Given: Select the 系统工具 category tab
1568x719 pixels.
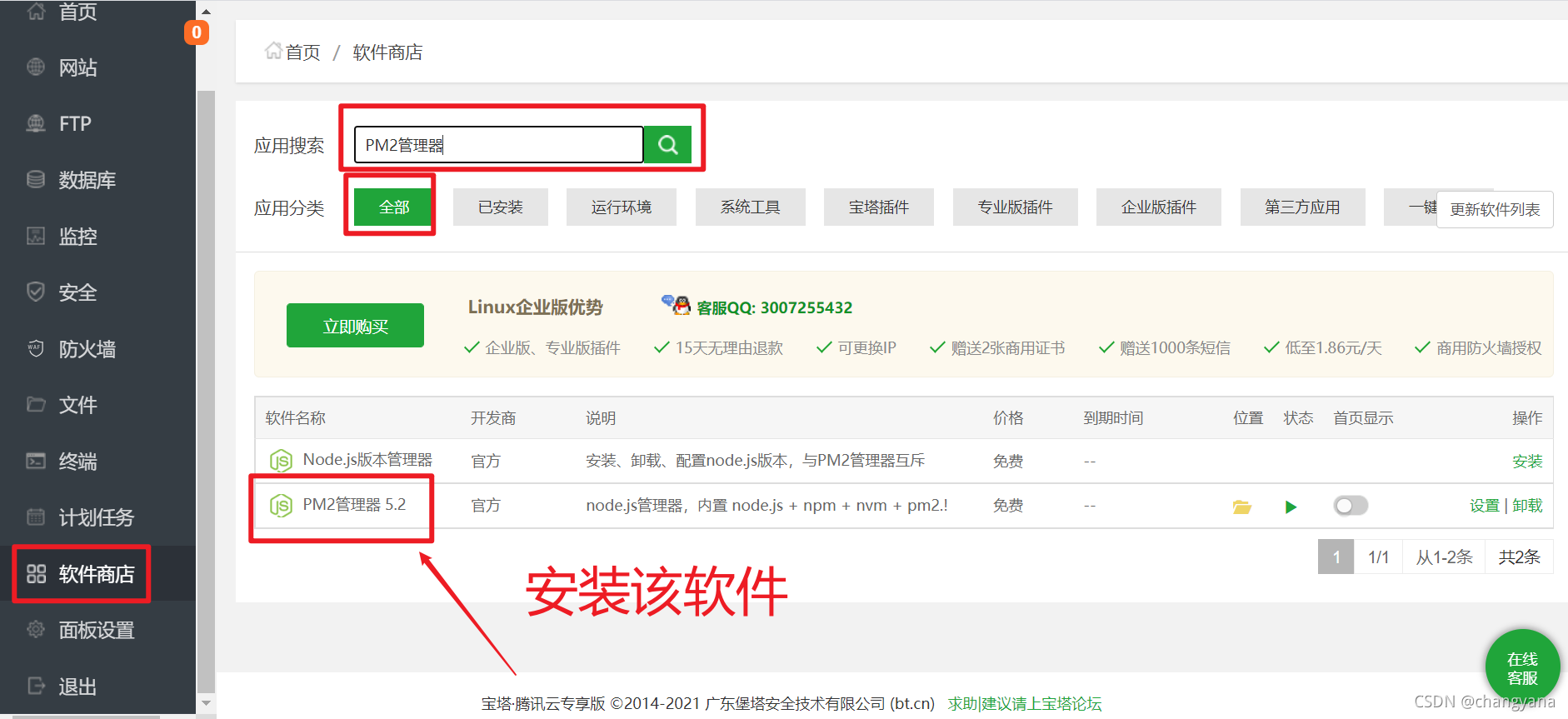Looking at the screenshot, I should coord(751,207).
